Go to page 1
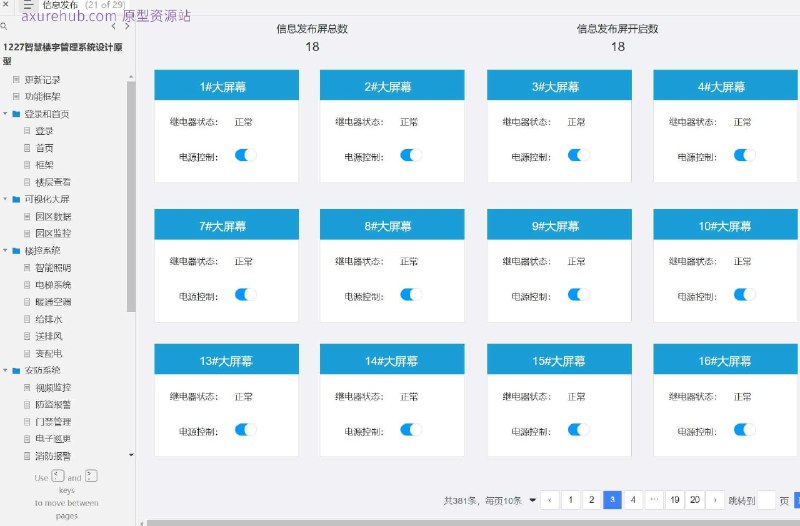This screenshot has width=800, height=526. 570,500
